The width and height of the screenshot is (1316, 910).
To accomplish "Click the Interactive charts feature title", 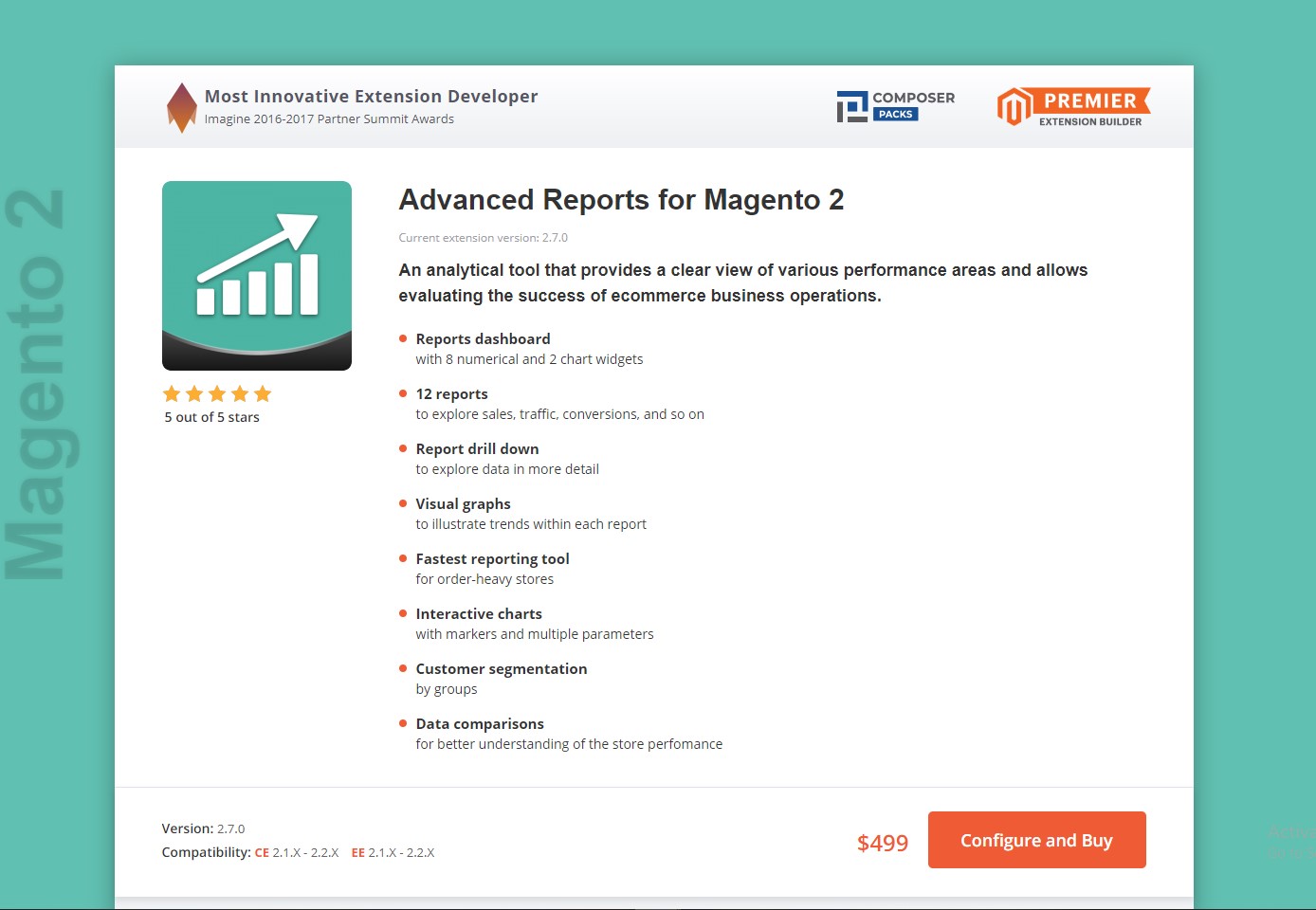I will [x=479, y=613].
